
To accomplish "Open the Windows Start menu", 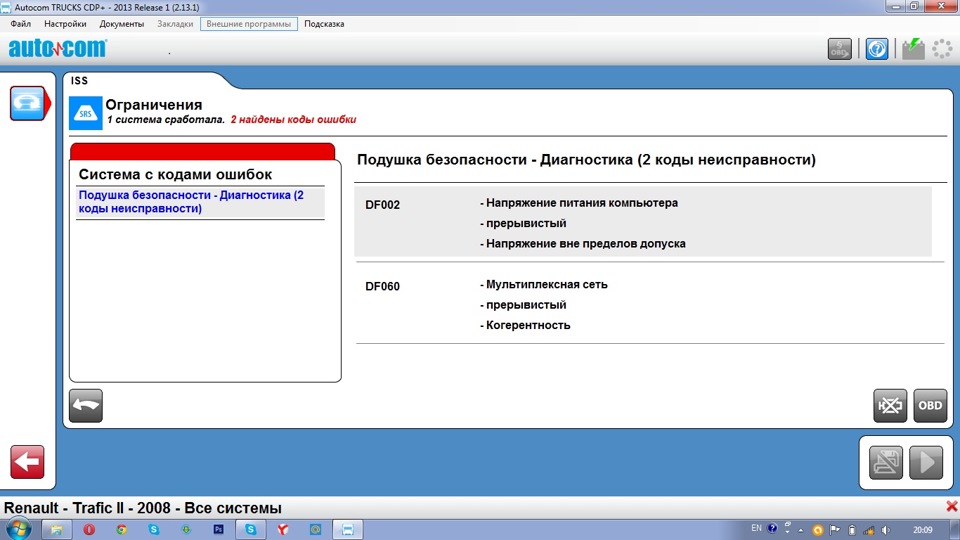I will coord(18,529).
